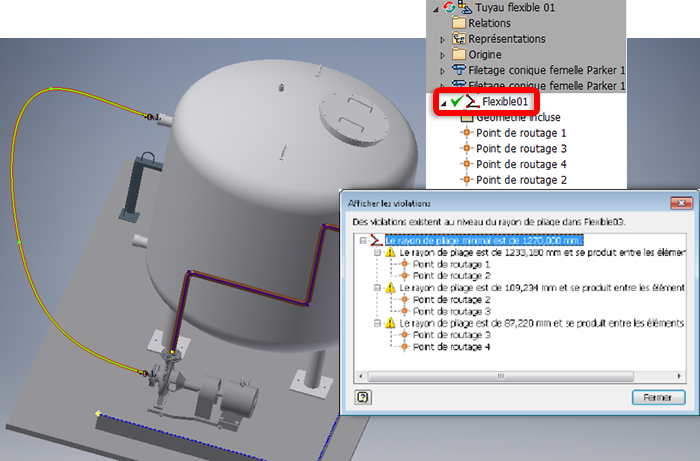Viewport: 700px width, 461px height.
Task: Expand first Filetage conique femelle Parker node
Action: point(442,71)
